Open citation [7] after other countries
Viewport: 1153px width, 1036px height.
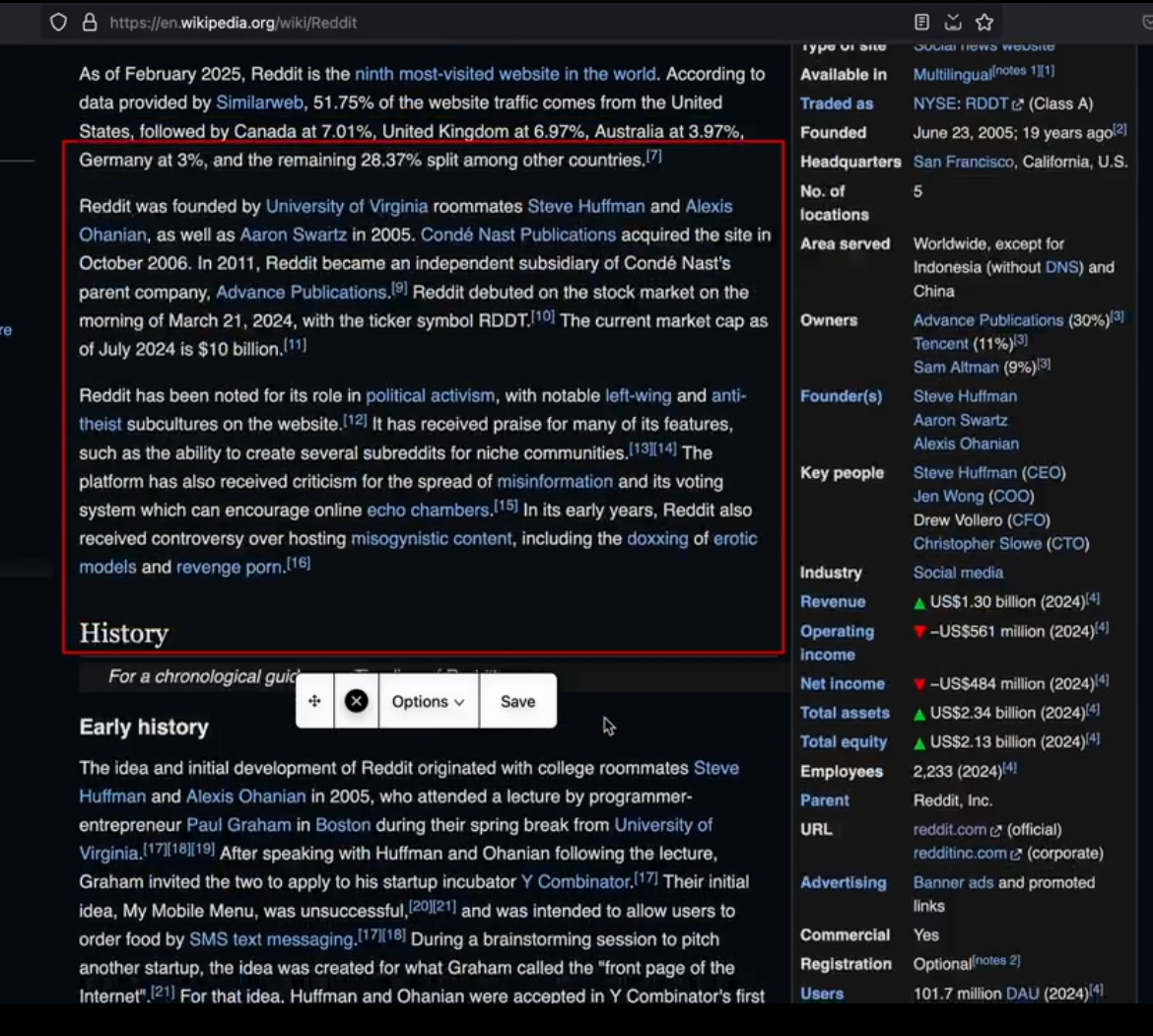tap(653, 156)
